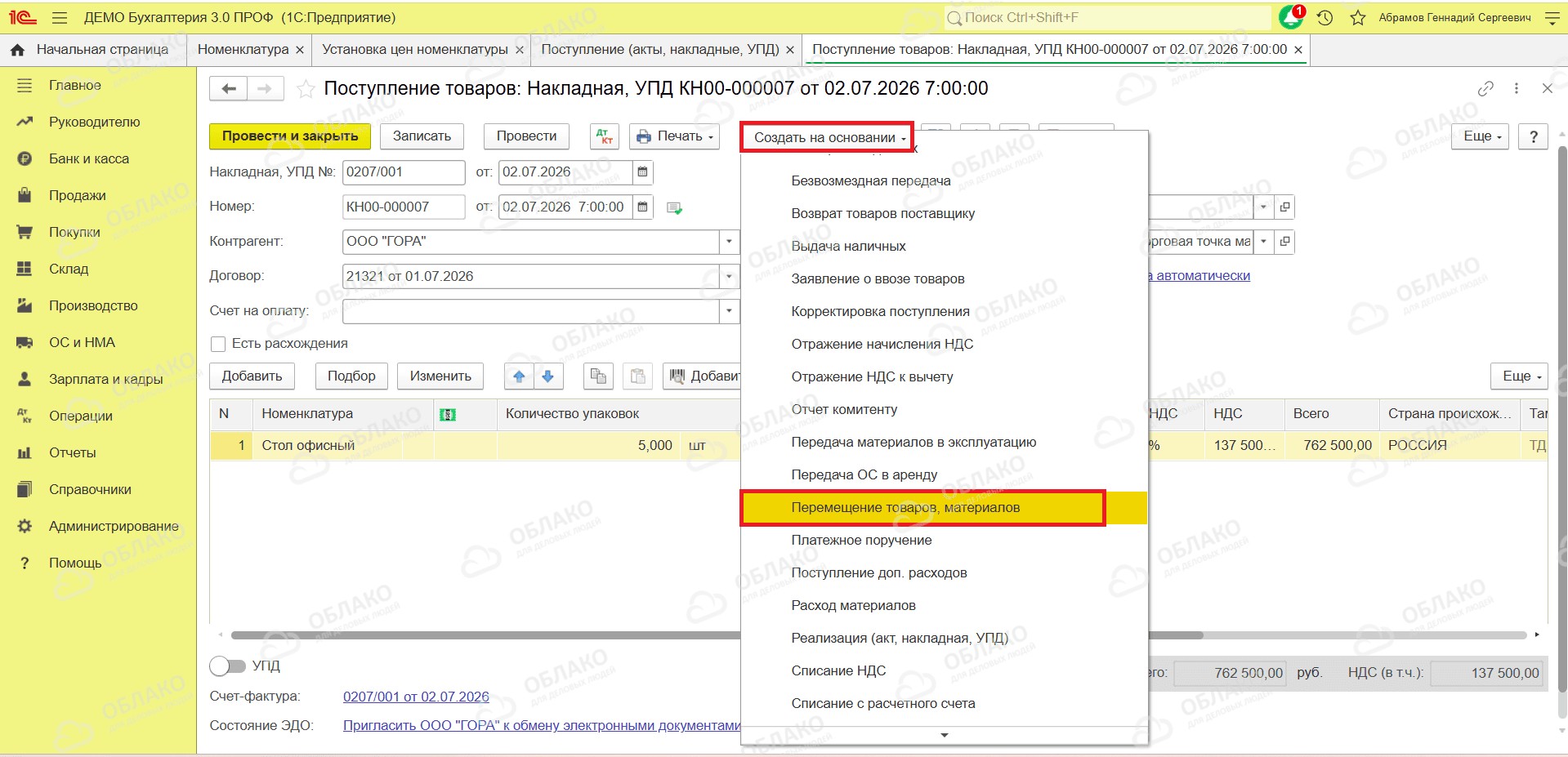Open calendar for Накладная date
This screenshot has height=757, width=1568.
pos(643,172)
